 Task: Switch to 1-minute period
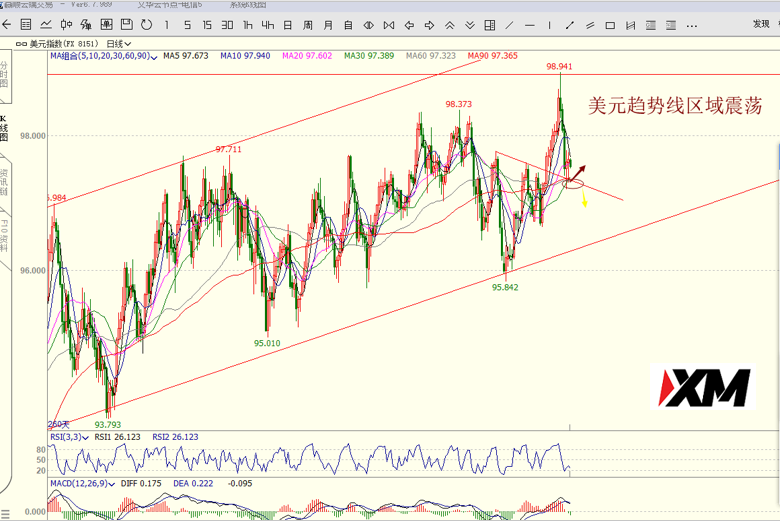(x=167, y=25)
